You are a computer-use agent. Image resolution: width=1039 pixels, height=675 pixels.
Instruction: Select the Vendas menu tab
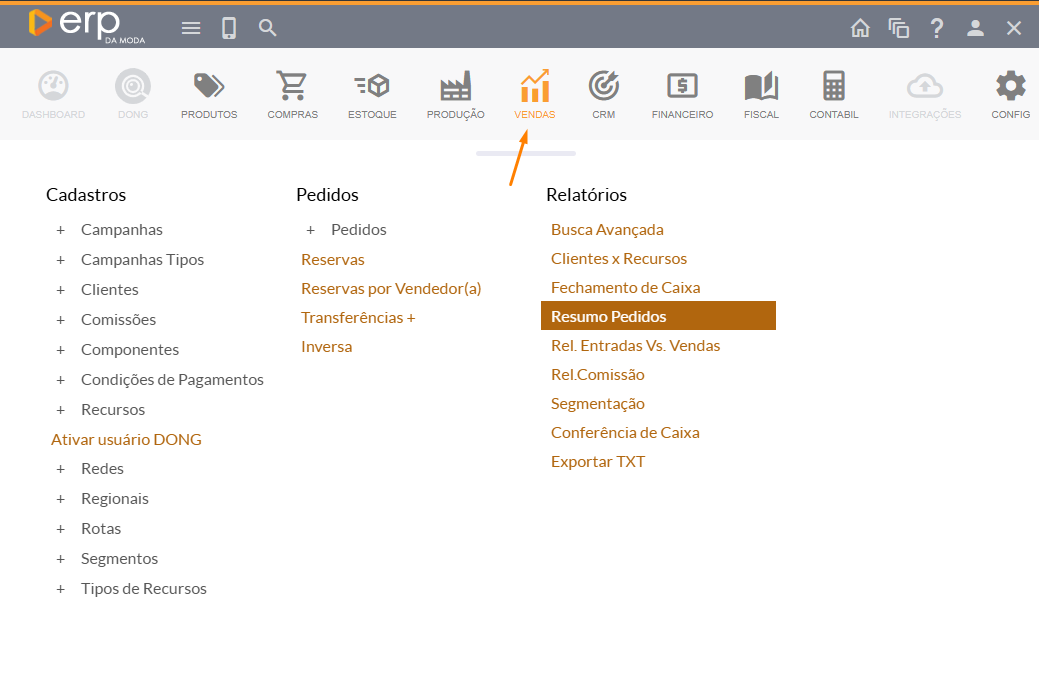(x=535, y=87)
